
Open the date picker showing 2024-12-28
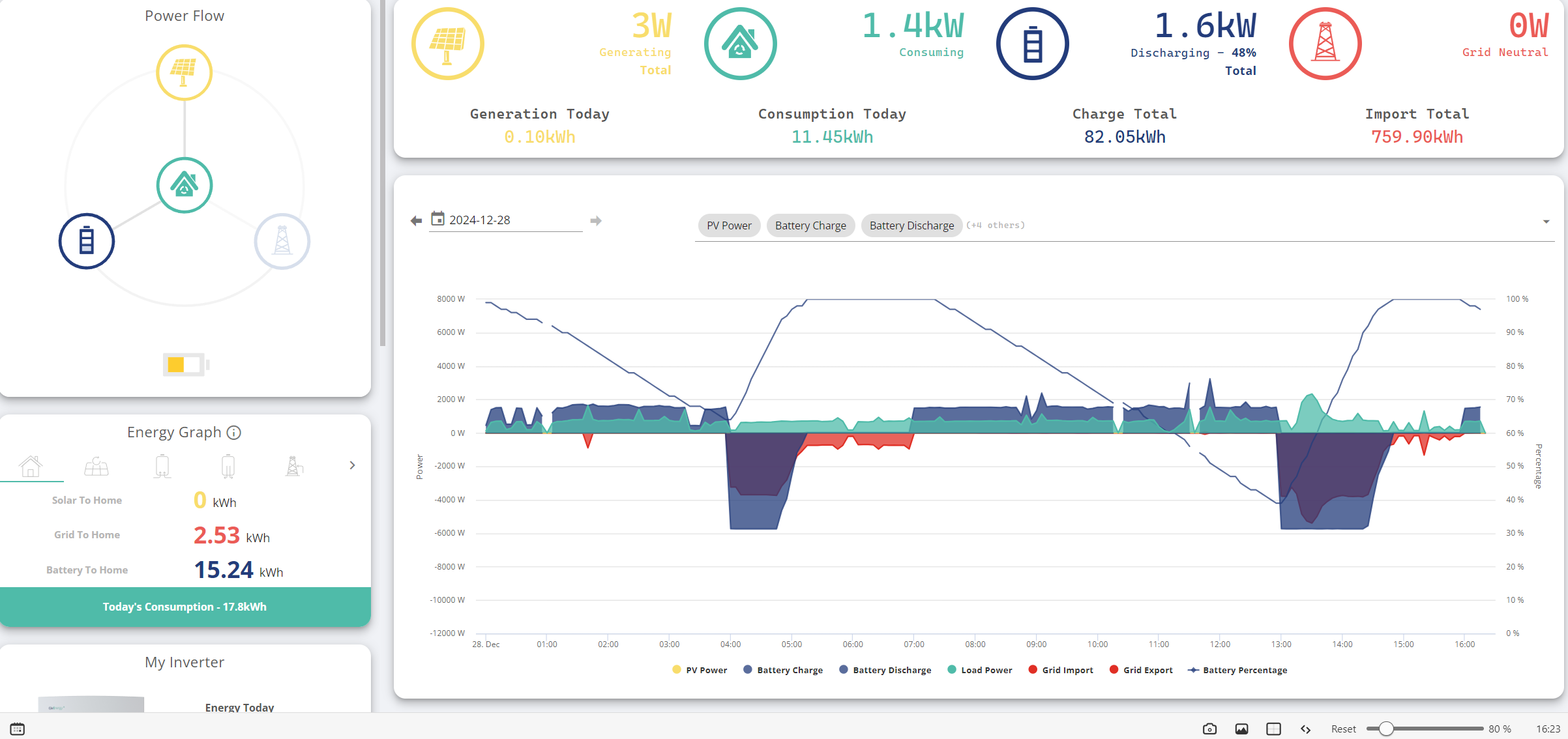pos(506,220)
